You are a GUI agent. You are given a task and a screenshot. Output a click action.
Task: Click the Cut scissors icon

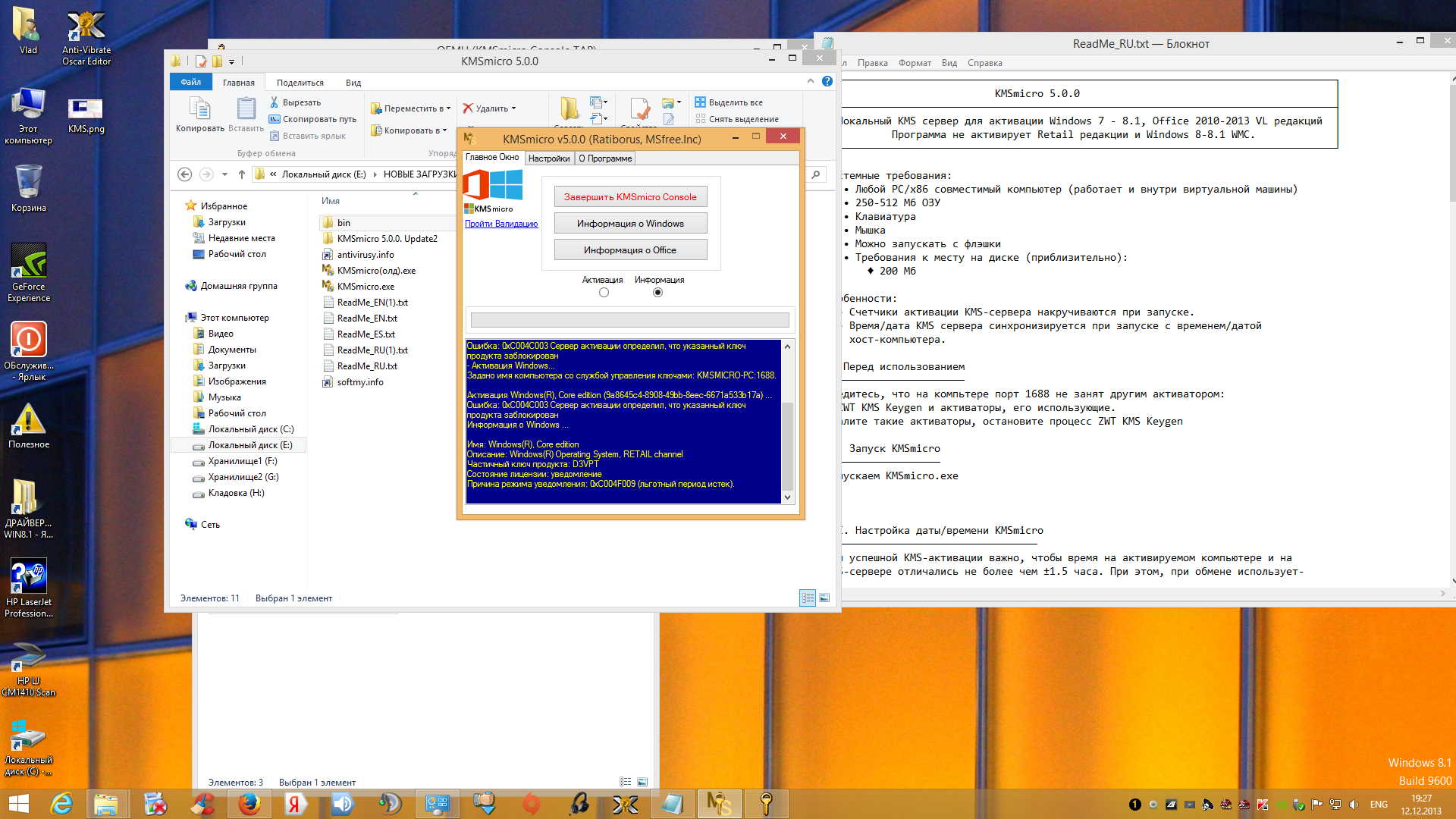pos(274,102)
